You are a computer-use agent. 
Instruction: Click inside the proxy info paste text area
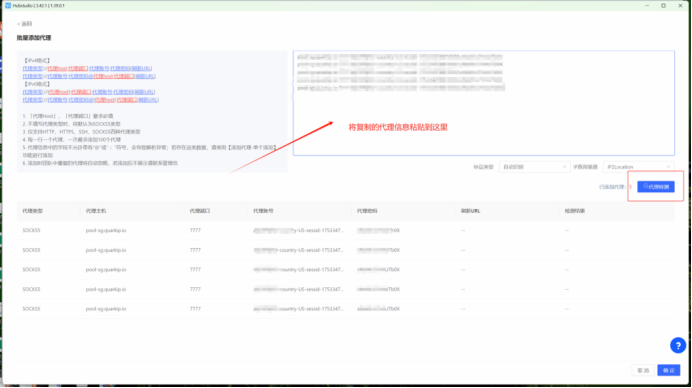pyautogui.click(x=484, y=103)
